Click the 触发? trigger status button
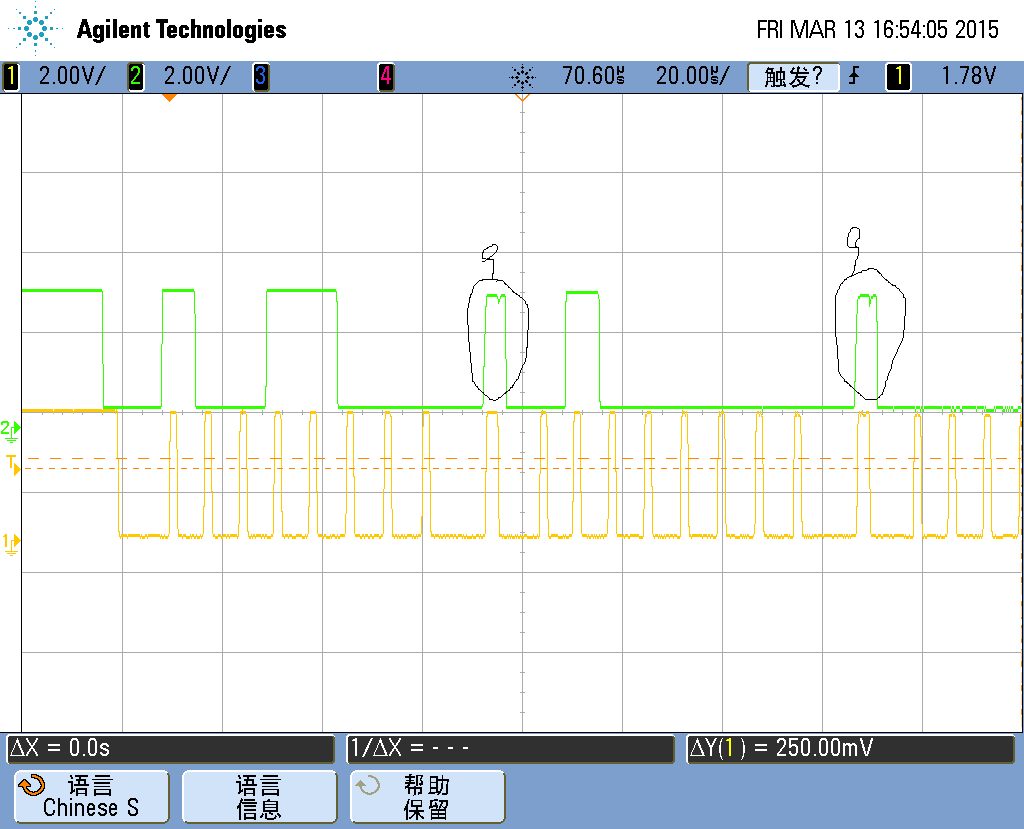 [x=793, y=77]
